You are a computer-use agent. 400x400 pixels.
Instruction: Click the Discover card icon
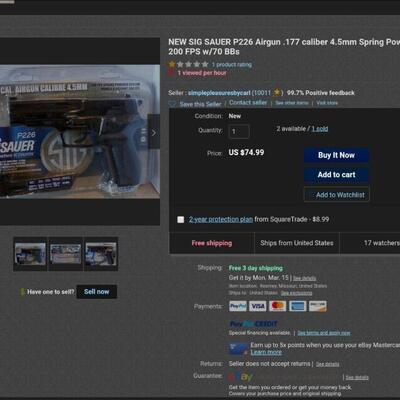(318, 306)
